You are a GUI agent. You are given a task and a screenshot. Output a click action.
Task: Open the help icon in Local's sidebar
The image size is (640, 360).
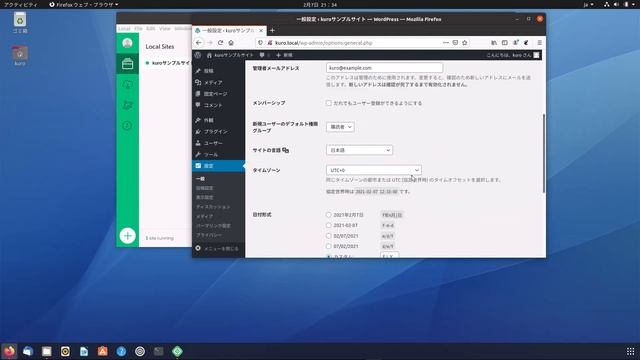pos(127,125)
